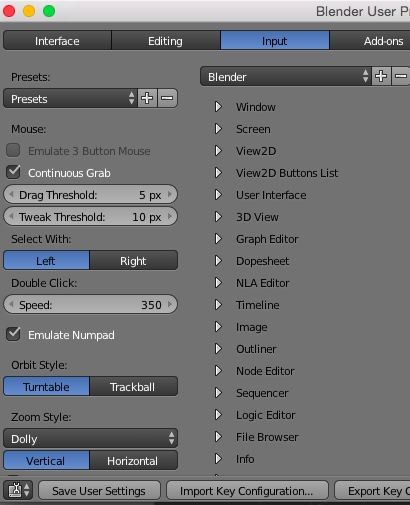The image size is (410, 505).
Task: Decrease double click Speed with left arrow
Action: (x=11, y=304)
